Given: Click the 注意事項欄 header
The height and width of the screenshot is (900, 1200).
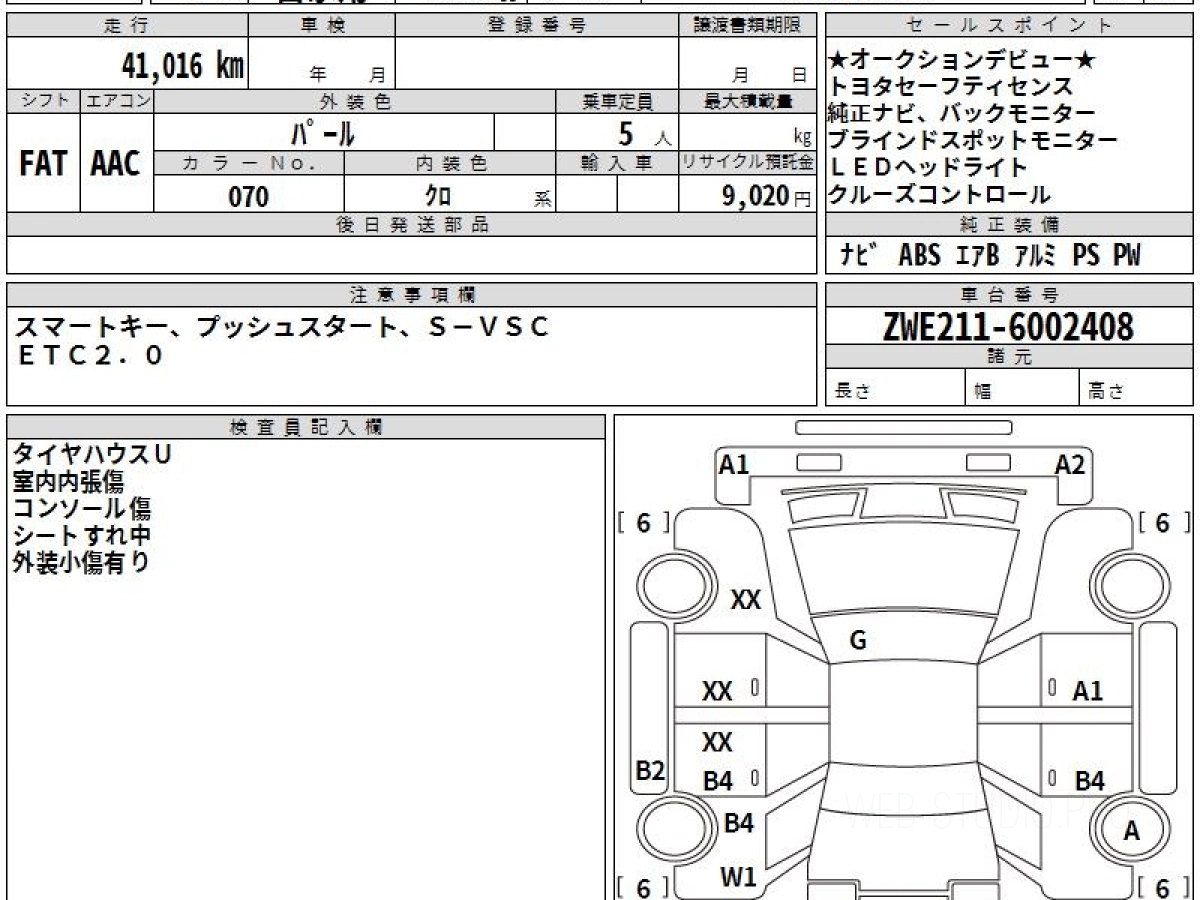Looking at the screenshot, I should (x=412, y=294).
